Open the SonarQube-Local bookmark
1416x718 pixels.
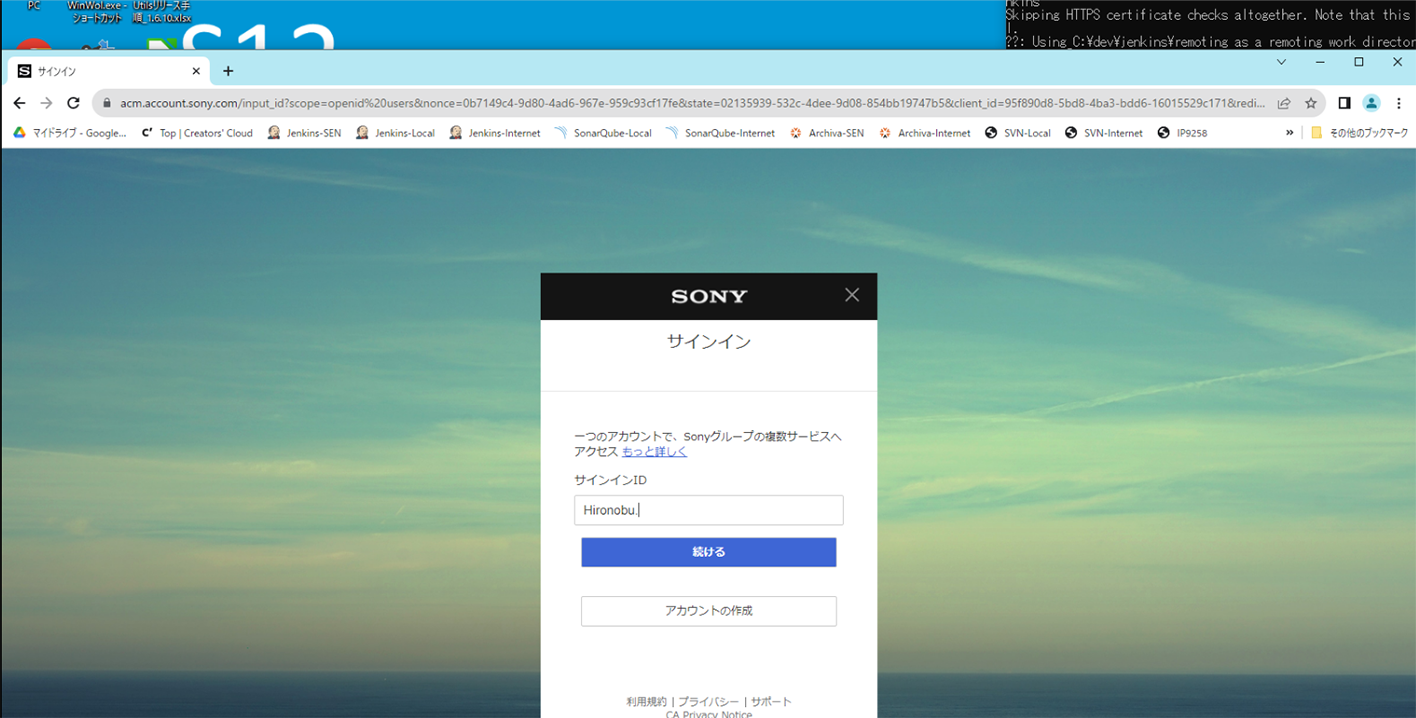click(603, 133)
